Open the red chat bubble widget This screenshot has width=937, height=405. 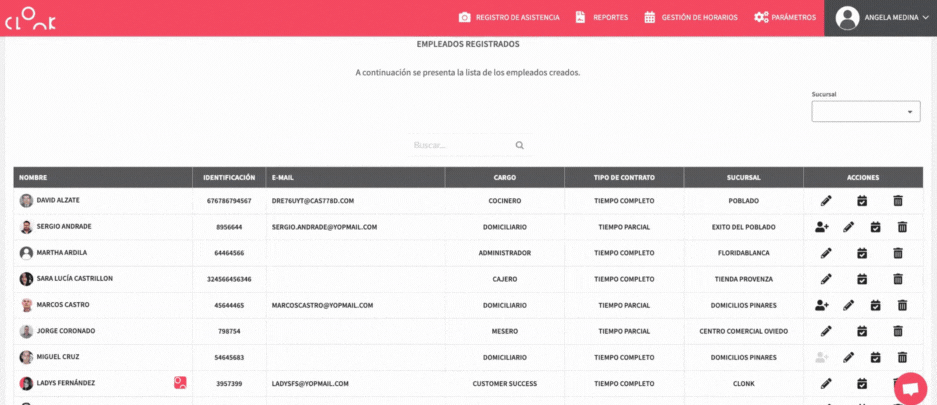coord(910,388)
